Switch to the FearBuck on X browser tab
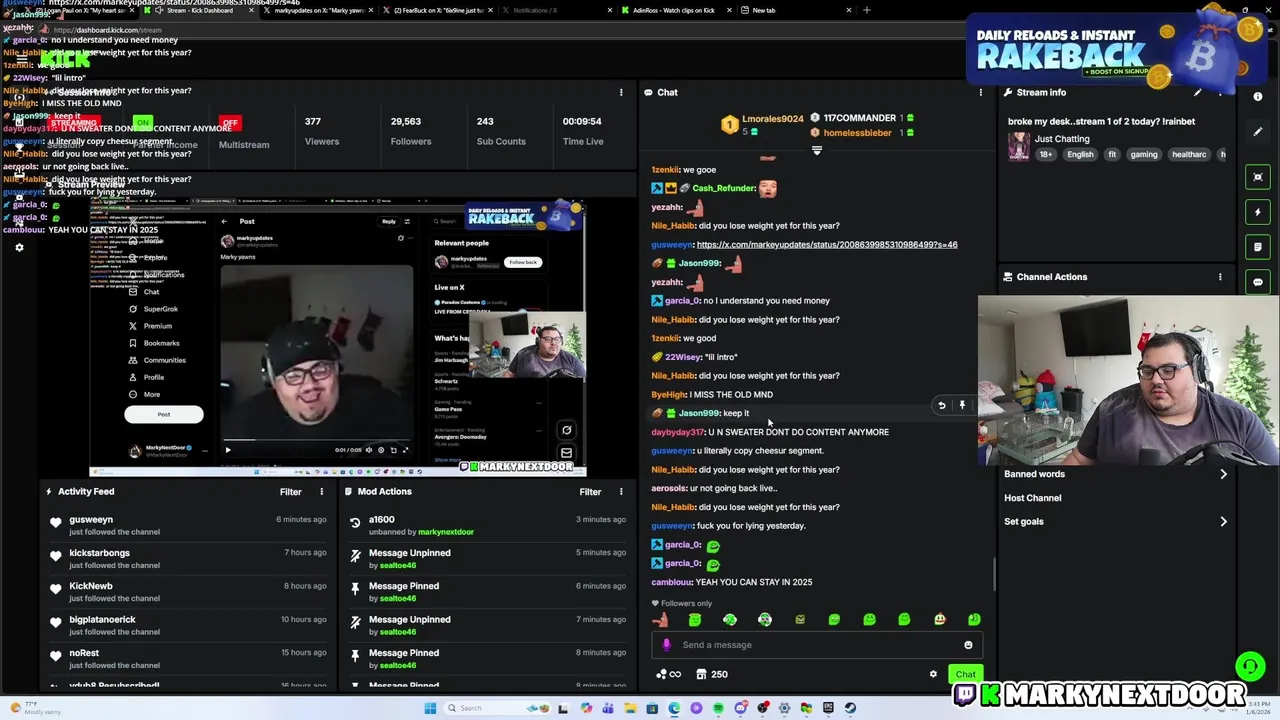This screenshot has width=1280, height=720. (438, 10)
